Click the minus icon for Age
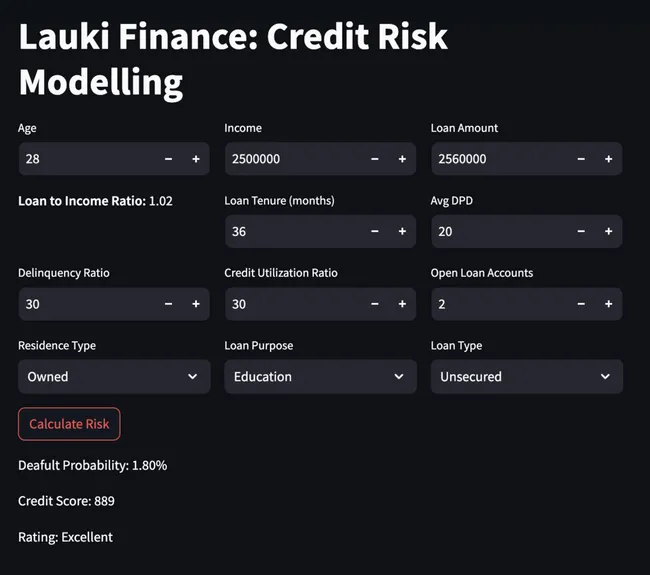The width and height of the screenshot is (650, 575). 168,159
